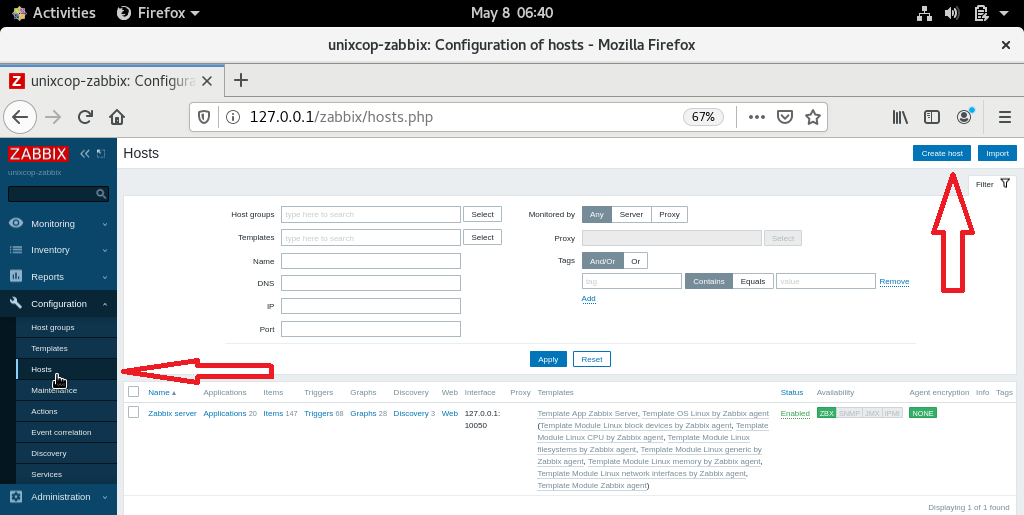Expand Administration menu section
This screenshot has width=1024, height=515.
[x=59, y=497]
